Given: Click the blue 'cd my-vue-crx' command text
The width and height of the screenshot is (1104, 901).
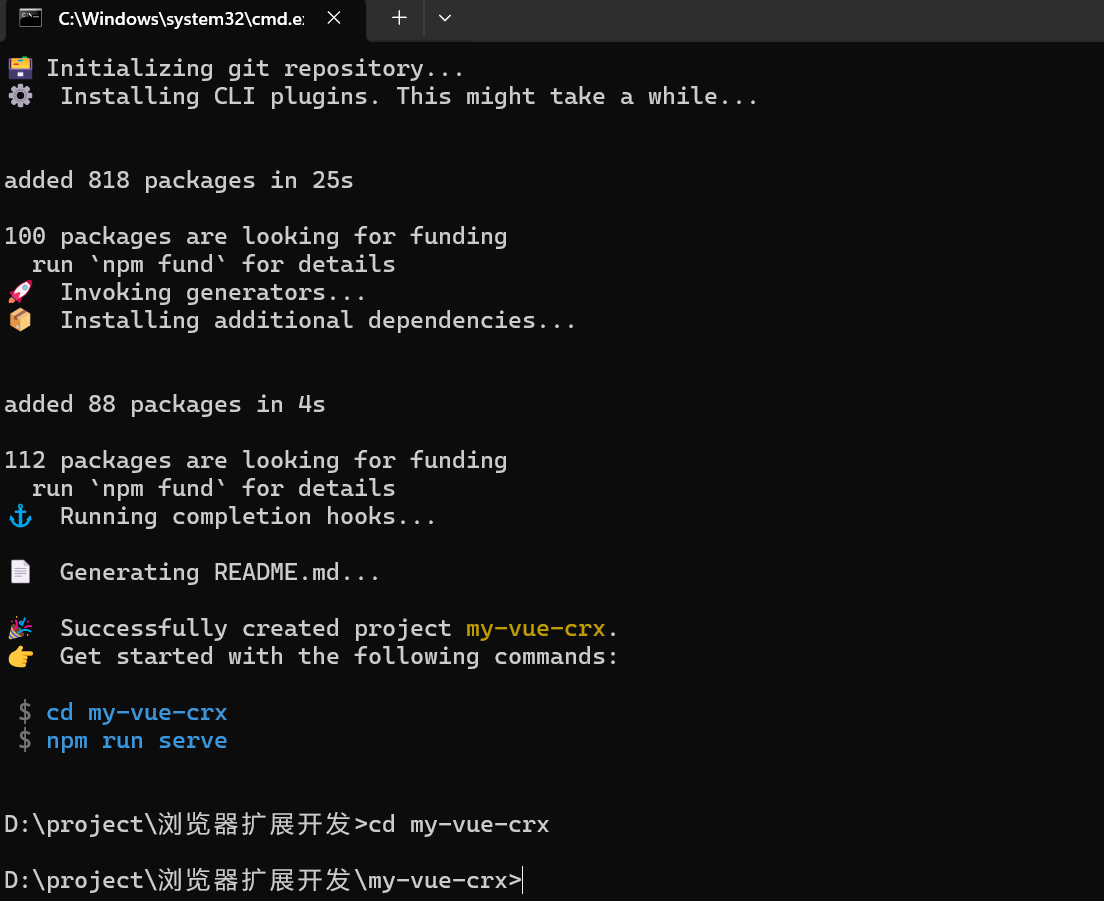Looking at the screenshot, I should click(137, 712).
